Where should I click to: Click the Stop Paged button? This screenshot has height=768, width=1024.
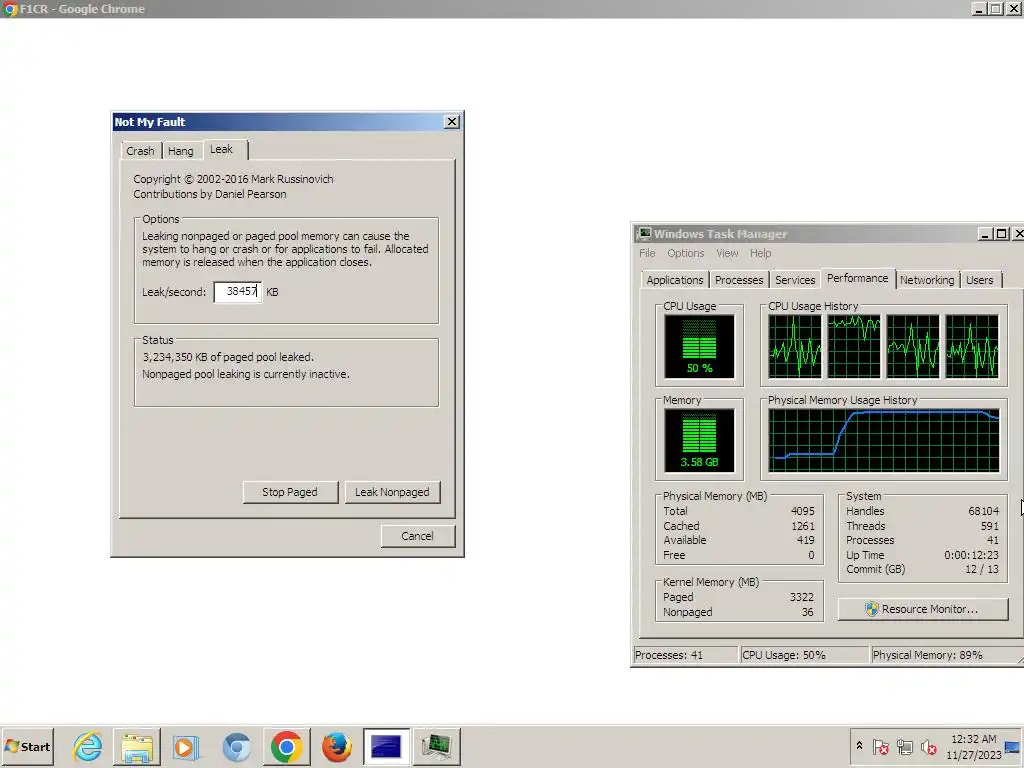(290, 492)
